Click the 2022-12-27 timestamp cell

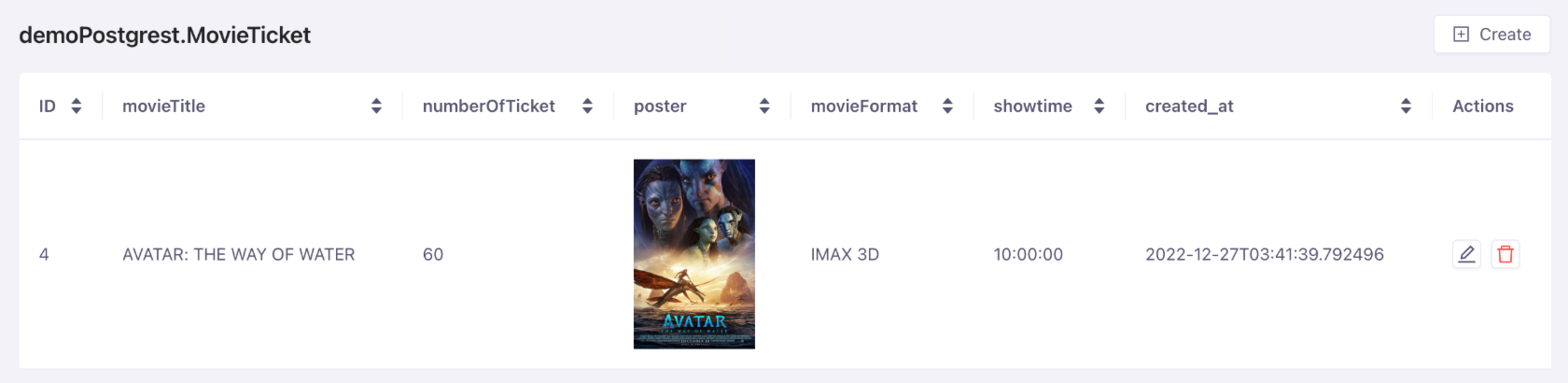[1264, 254]
